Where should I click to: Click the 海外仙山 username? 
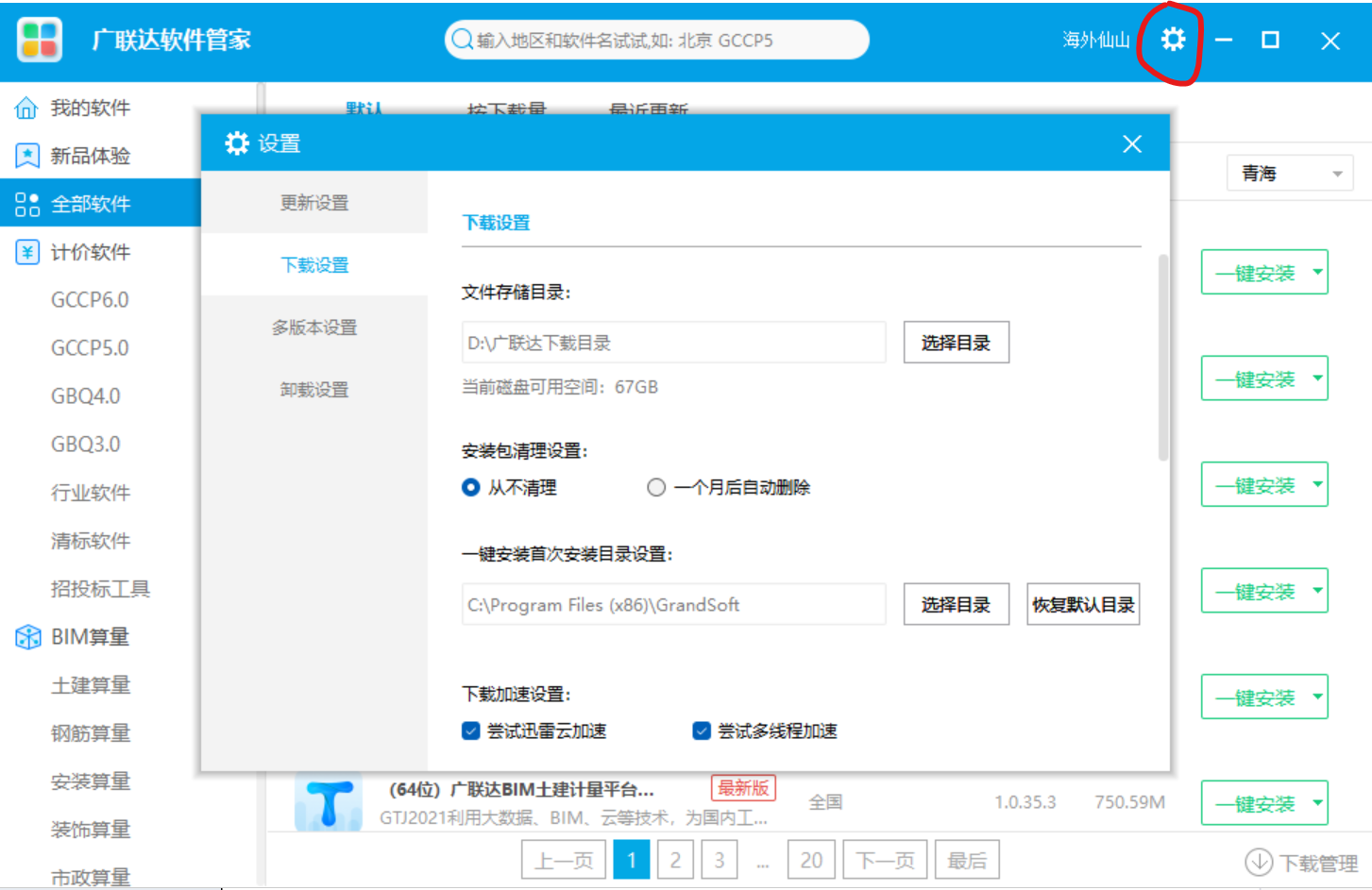coord(1096,40)
